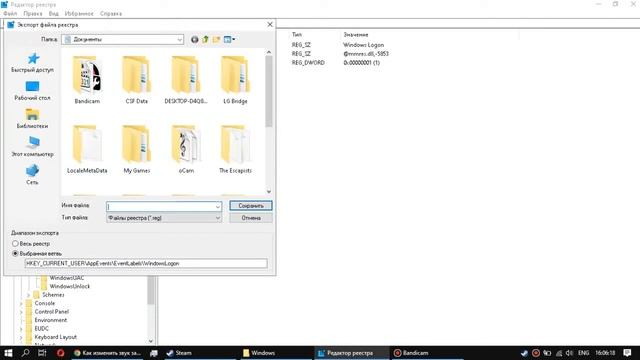Select the Environment tree item

point(51,320)
